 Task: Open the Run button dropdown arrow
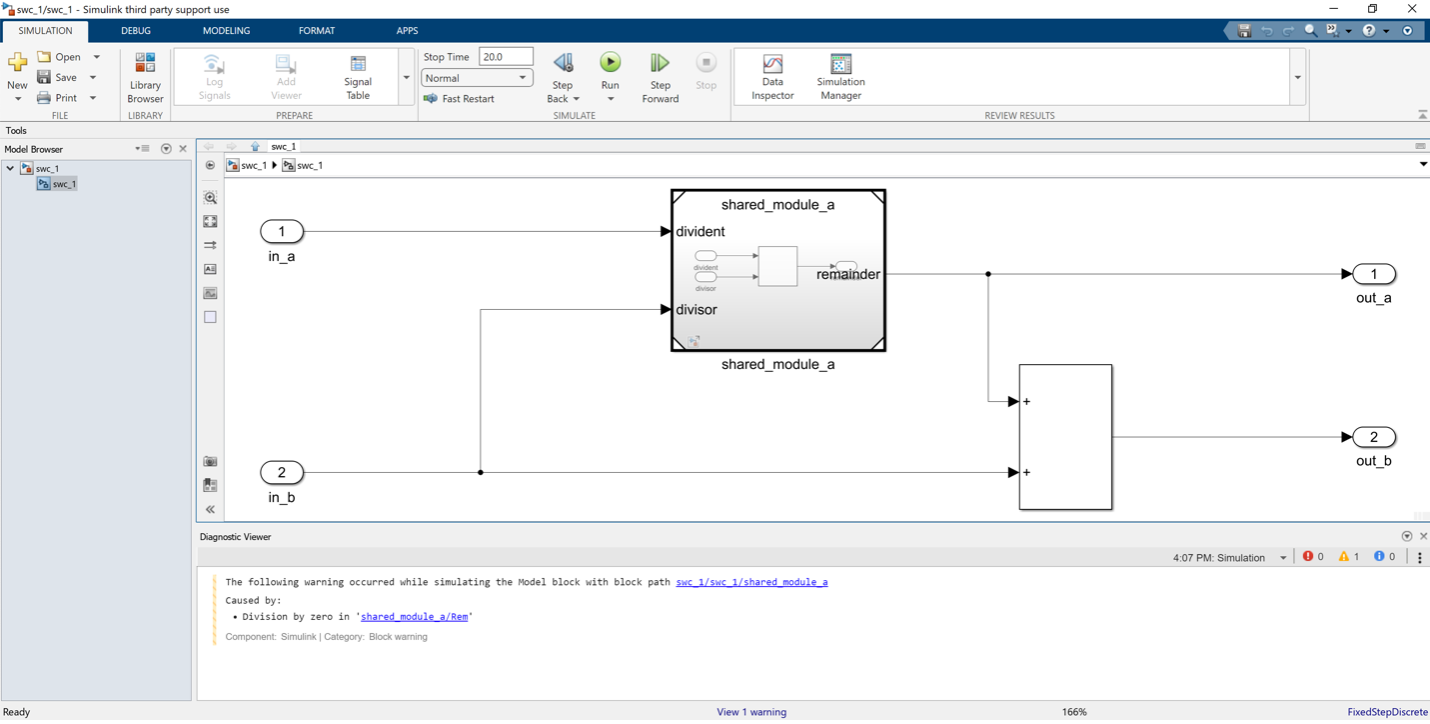pos(610,99)
